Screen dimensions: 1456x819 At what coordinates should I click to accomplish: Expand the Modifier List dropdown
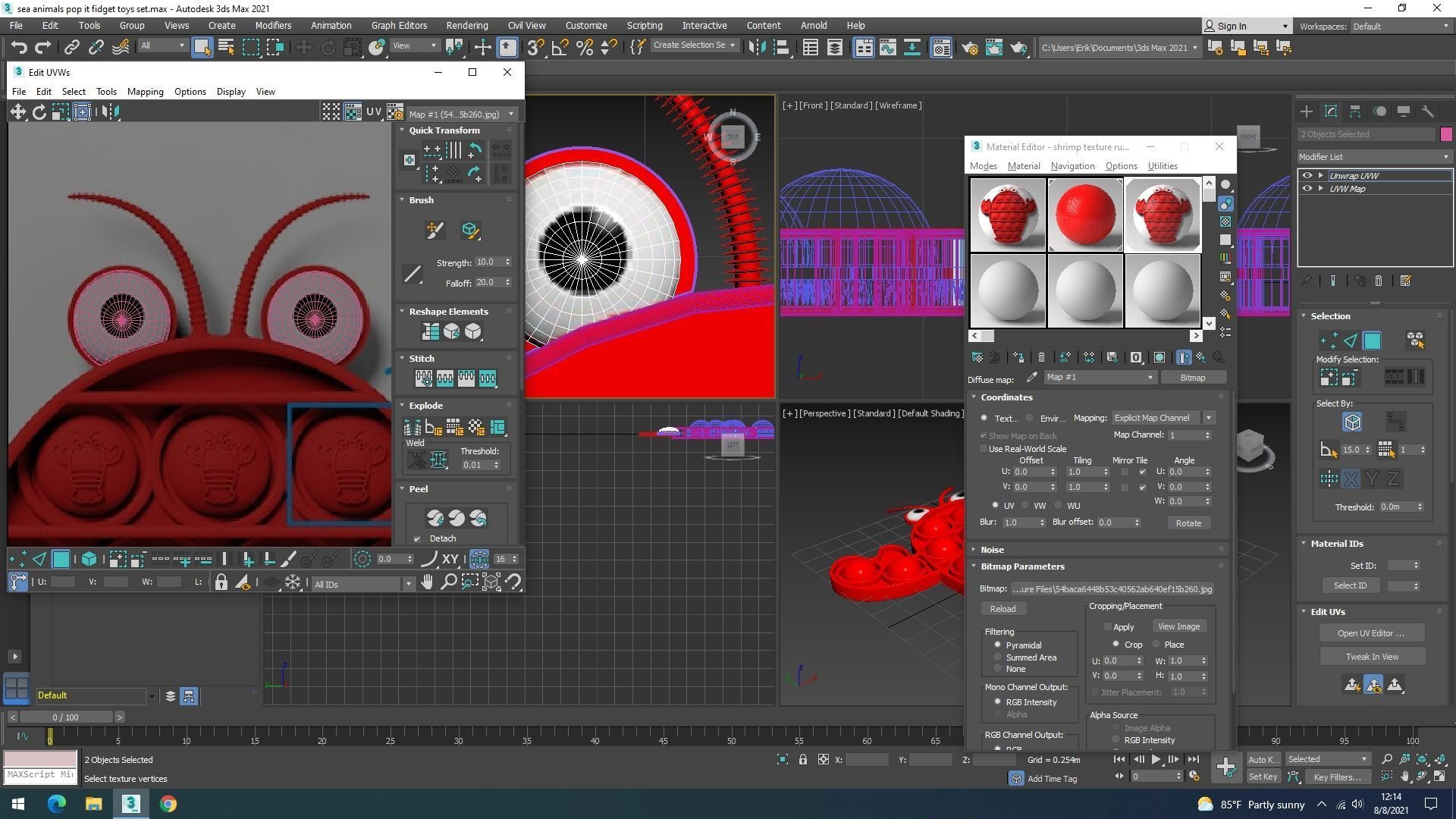[1374, 157]
